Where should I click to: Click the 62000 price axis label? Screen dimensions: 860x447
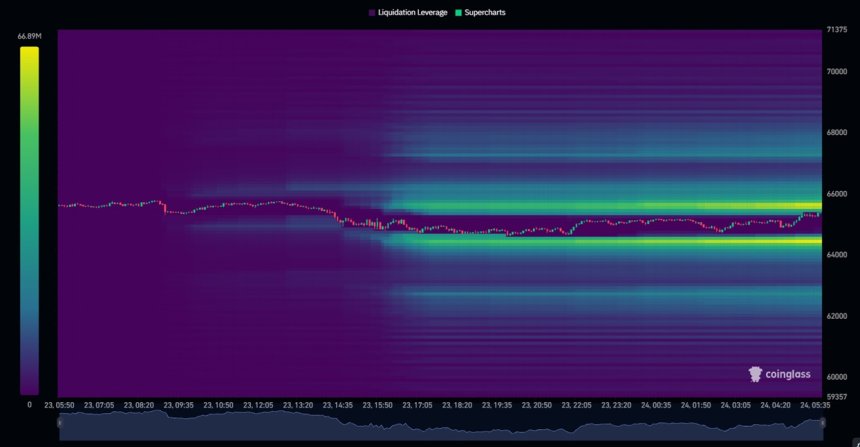tap(836, 316)
